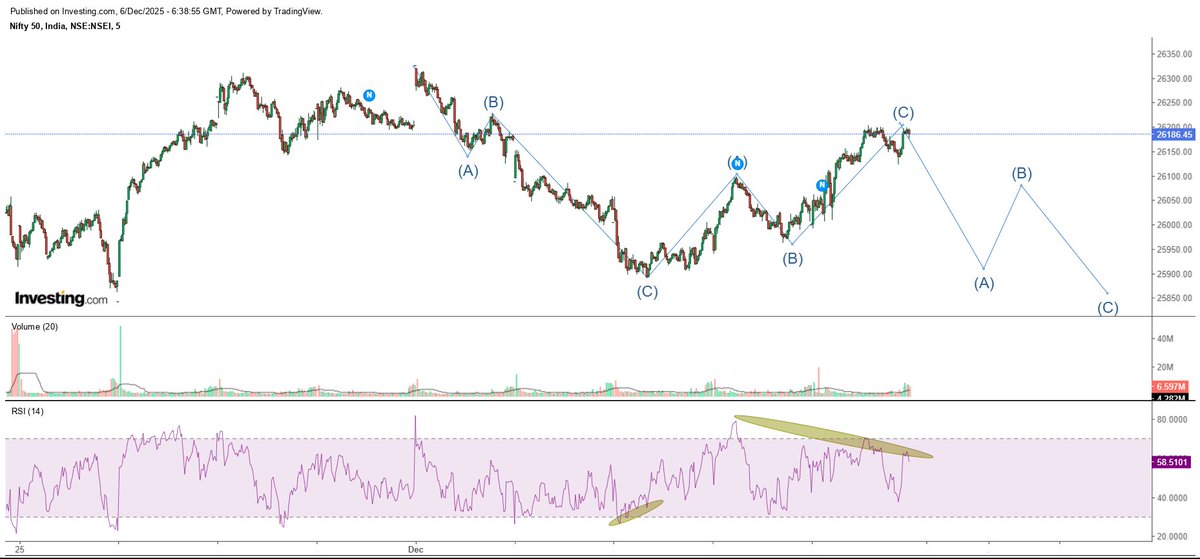Click the RSI axis label 40.0000
This screenshot has width=1200, height=559.
pos(1170,498)
